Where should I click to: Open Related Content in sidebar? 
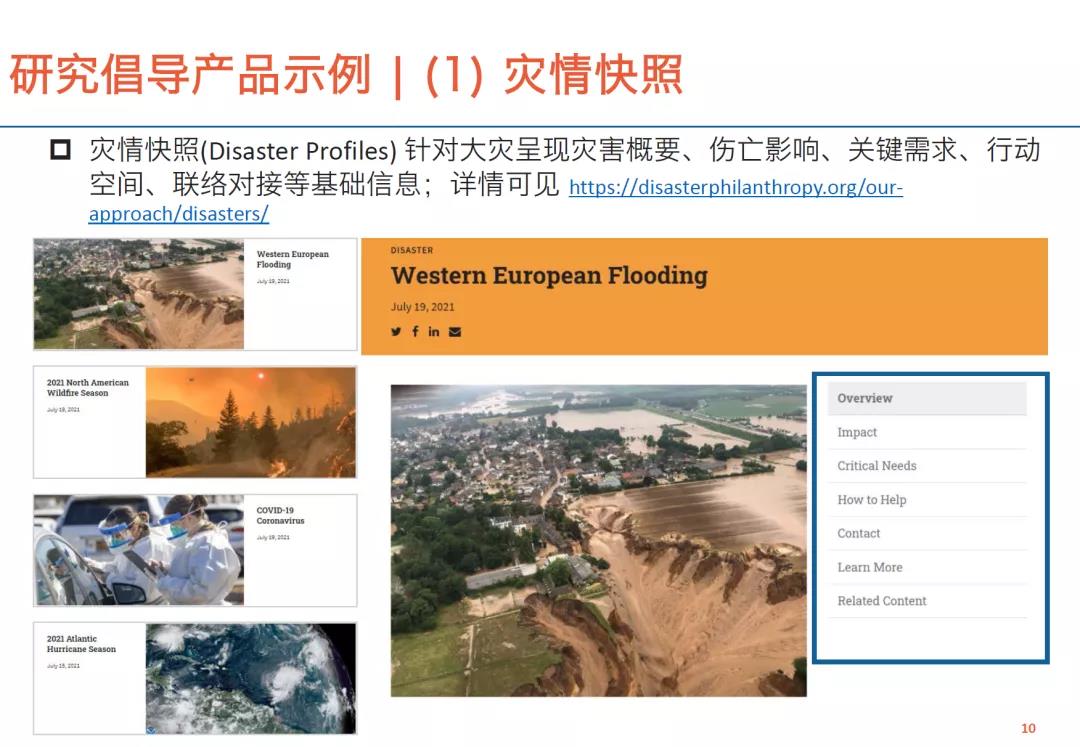pyautogui.click(x=926, y=601)
